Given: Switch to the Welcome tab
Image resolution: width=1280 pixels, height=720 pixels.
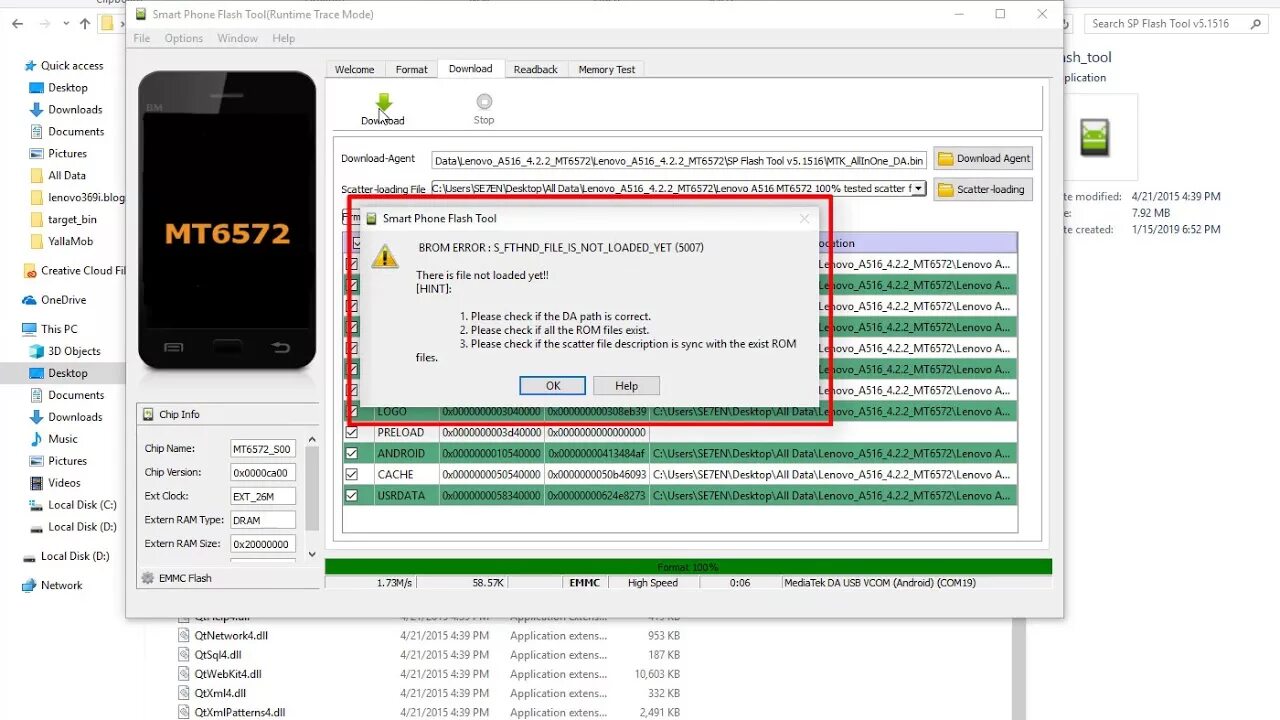Looking at the screenshot, I should pos(355,70).
